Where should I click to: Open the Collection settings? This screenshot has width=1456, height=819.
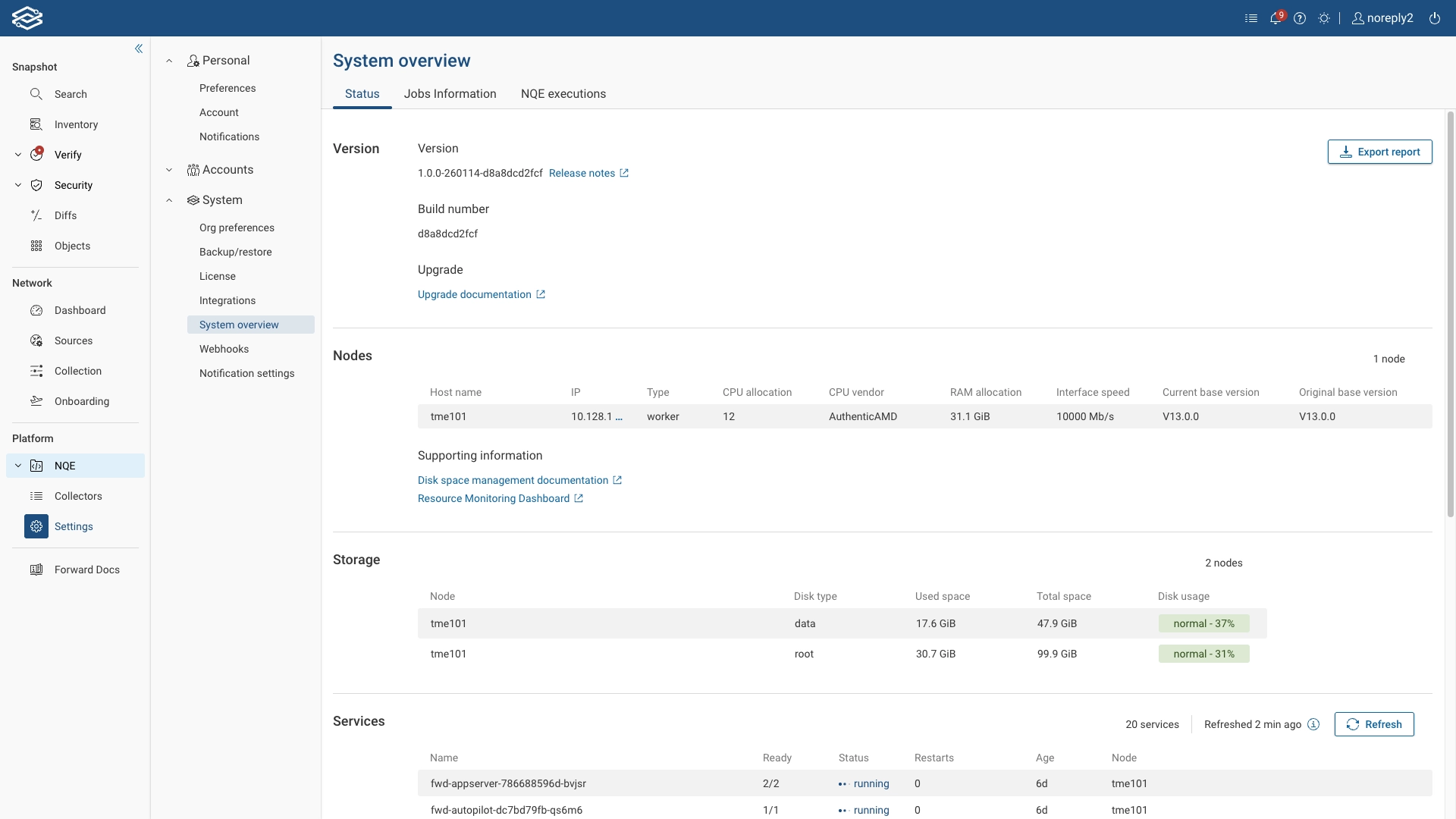pyautogui.click(x=78, y=371)
